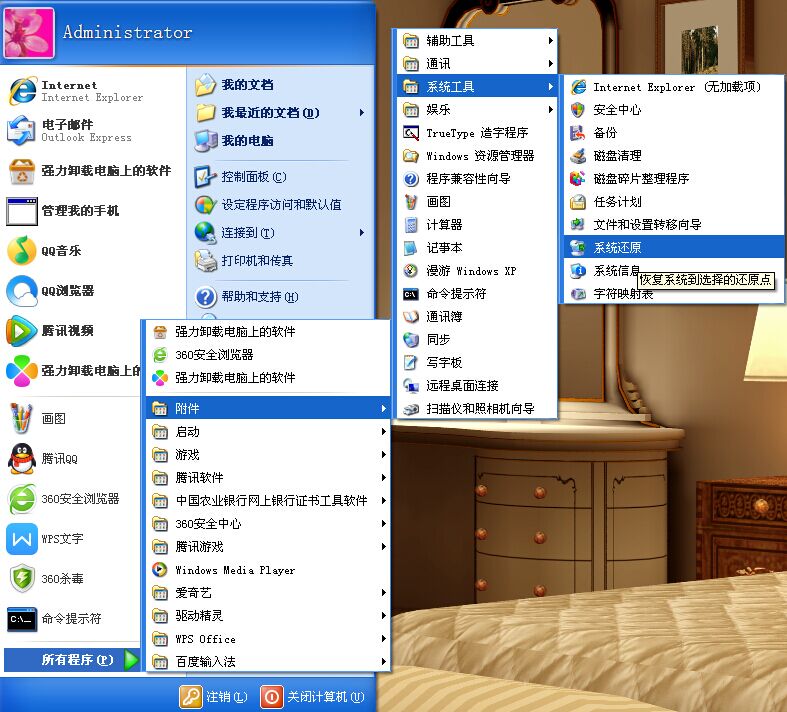The image size is (787, 712).
Task: Open 远程桌面连接
Action: click(477, 386)
